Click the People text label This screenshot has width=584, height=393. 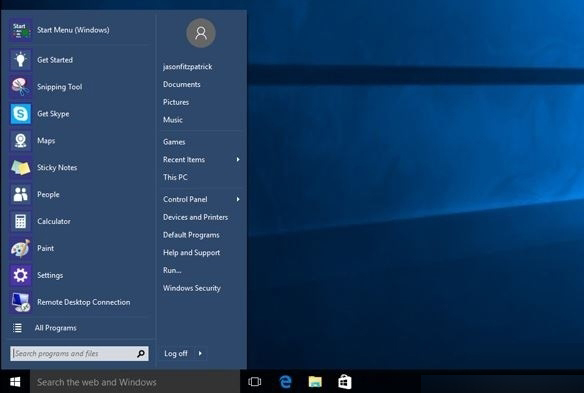pos(48,194)
